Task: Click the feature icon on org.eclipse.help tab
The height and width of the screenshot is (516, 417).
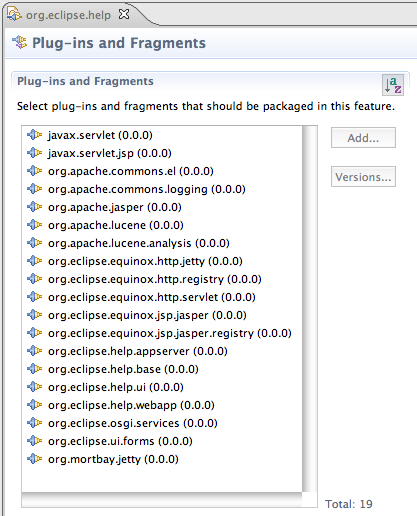Action: [x=14, y=14]
